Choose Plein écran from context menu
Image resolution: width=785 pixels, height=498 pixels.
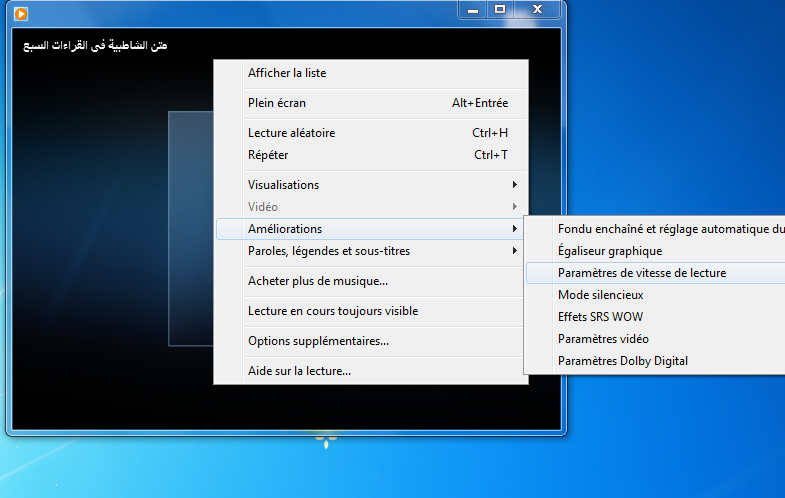pos(371,103)
